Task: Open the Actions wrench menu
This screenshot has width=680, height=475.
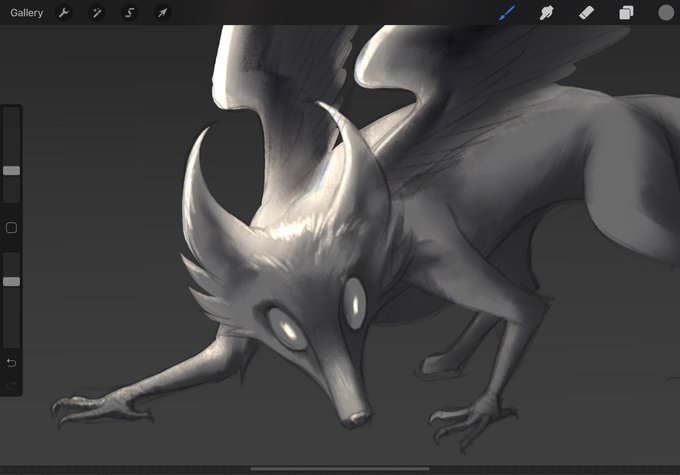Action: [x=64, y=13]
